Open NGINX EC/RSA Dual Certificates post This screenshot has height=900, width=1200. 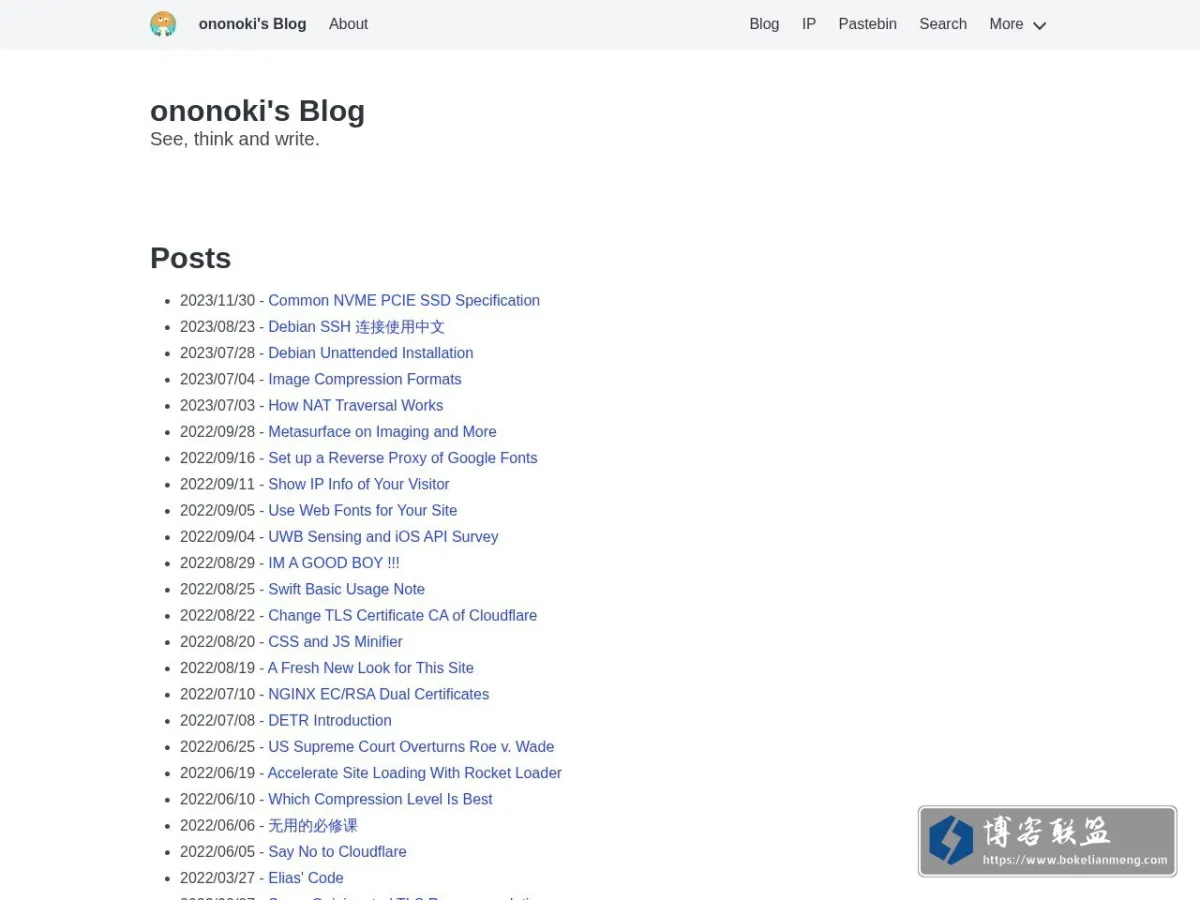(379, 694)
